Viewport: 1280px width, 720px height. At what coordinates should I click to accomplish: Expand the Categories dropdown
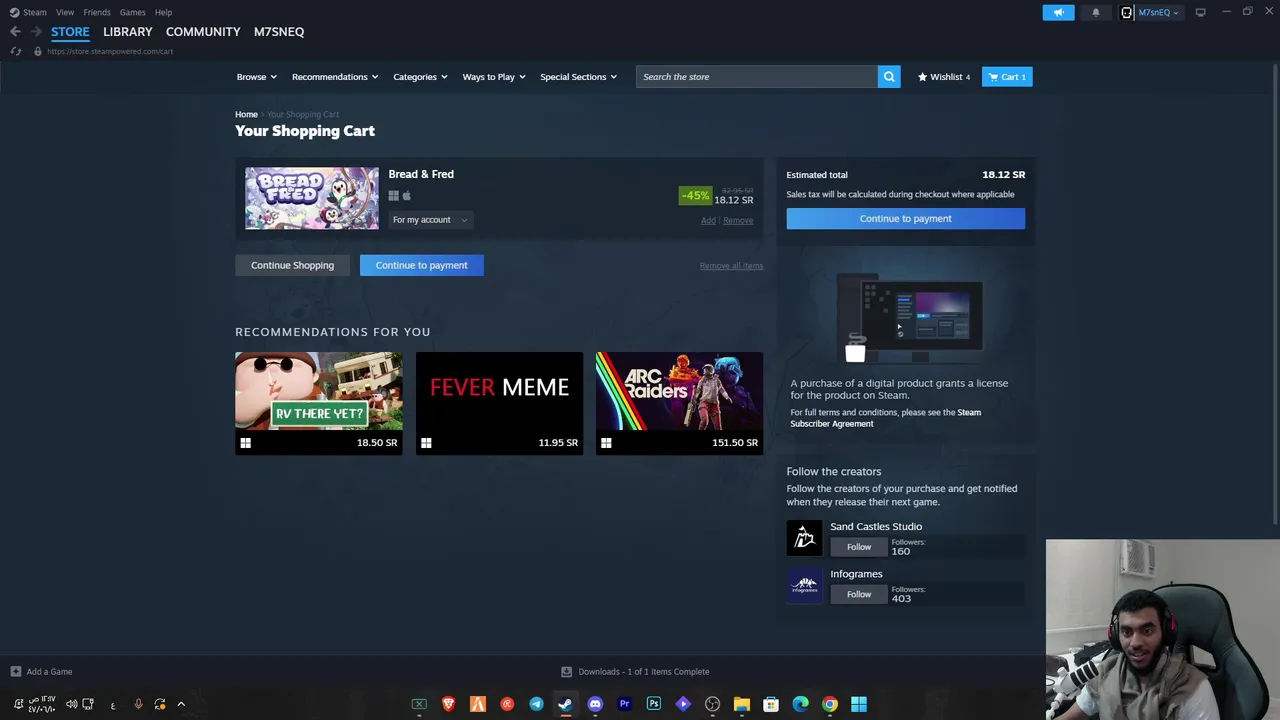coord(420,77)
